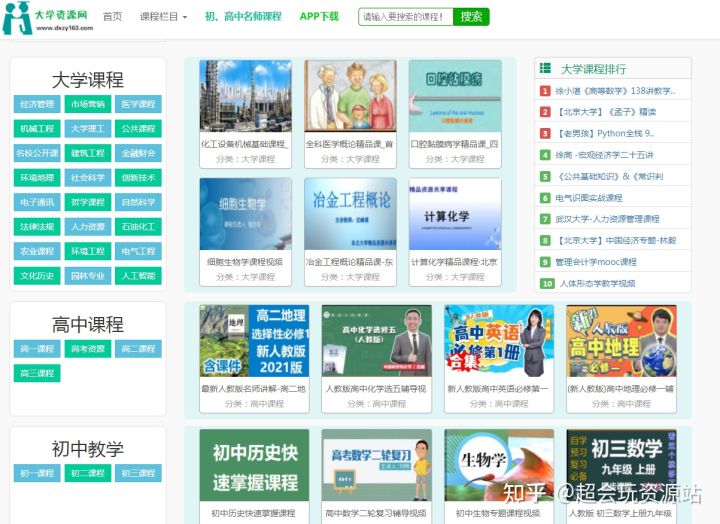Open the 环境地理 category

tap(37, 178)
